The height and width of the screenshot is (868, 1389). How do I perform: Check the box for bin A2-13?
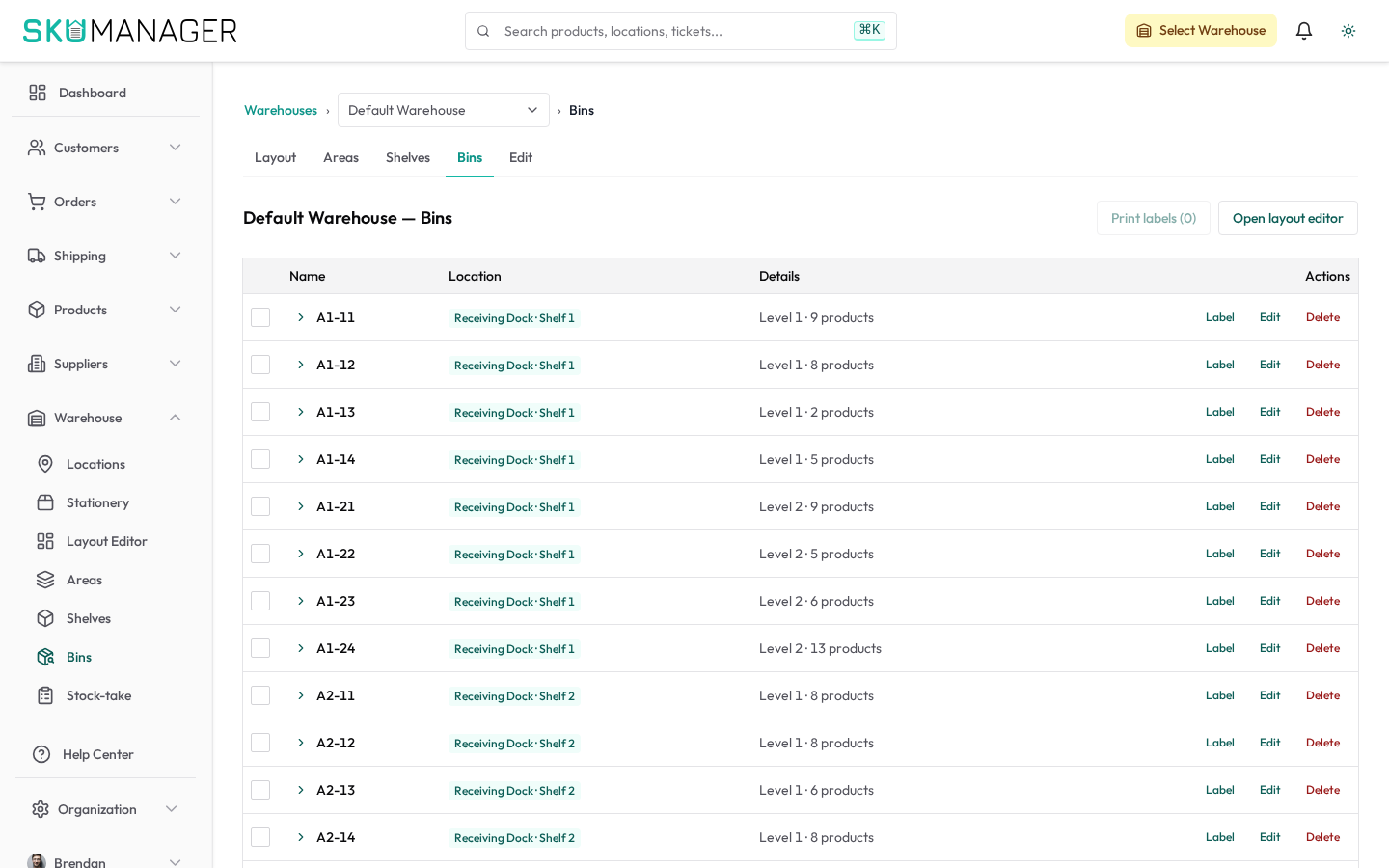coord(260,790)
